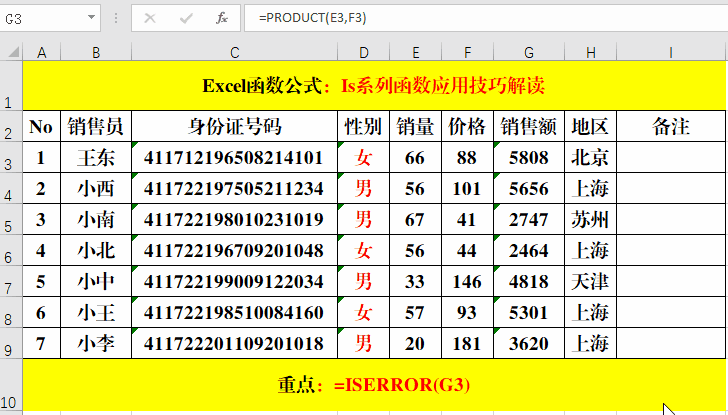Click the empty 备注 cell in row 3

point(671,157)
